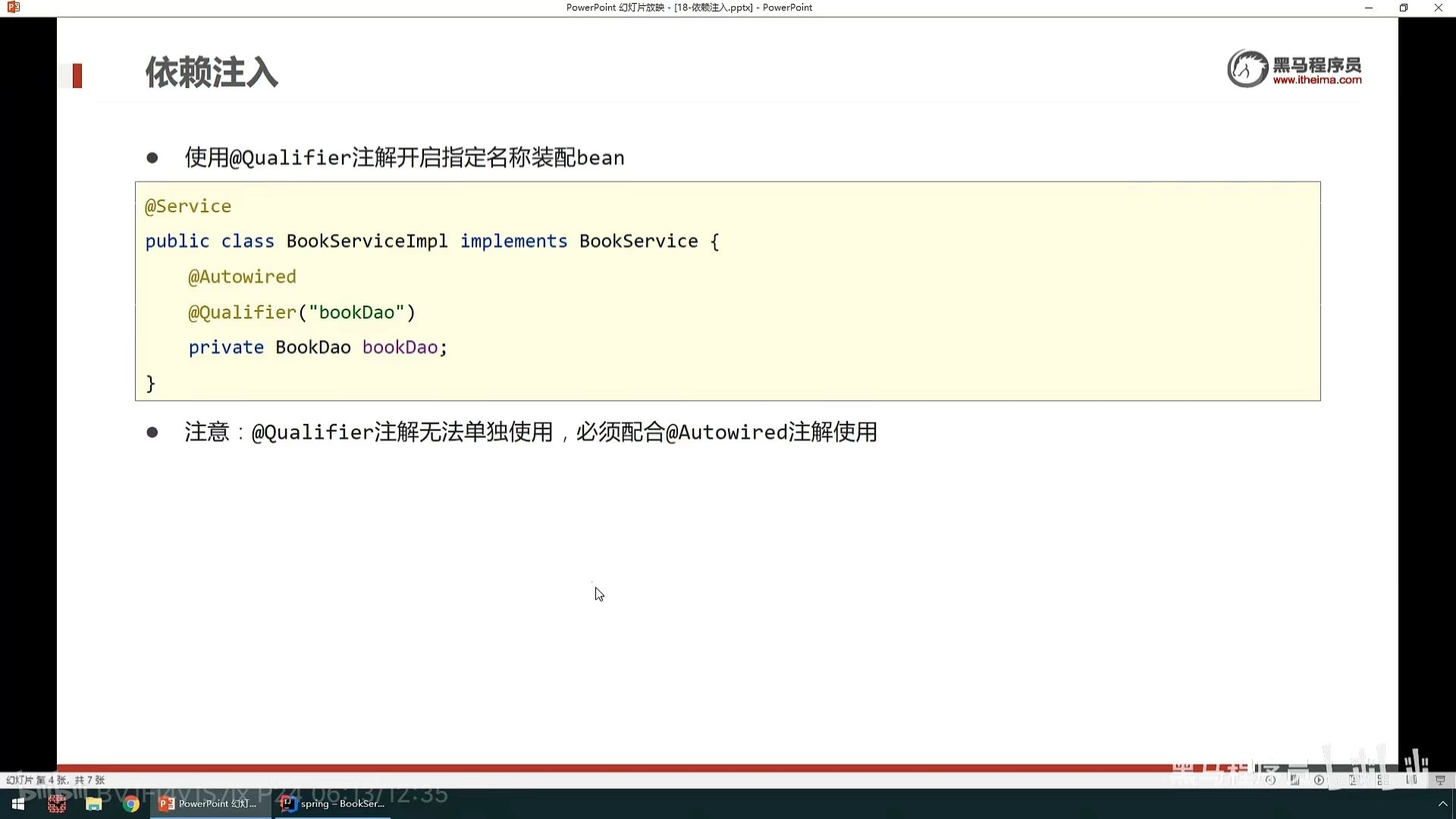Click the 依赖注入 slide title
The image size is (1456, 819).
tap(212, 73)
